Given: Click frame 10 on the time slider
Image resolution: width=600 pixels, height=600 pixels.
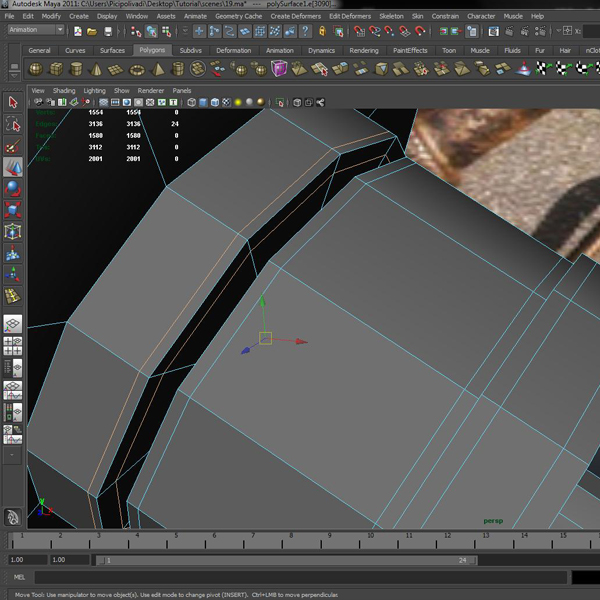Looking at the screenshot, I should point(370,535).
